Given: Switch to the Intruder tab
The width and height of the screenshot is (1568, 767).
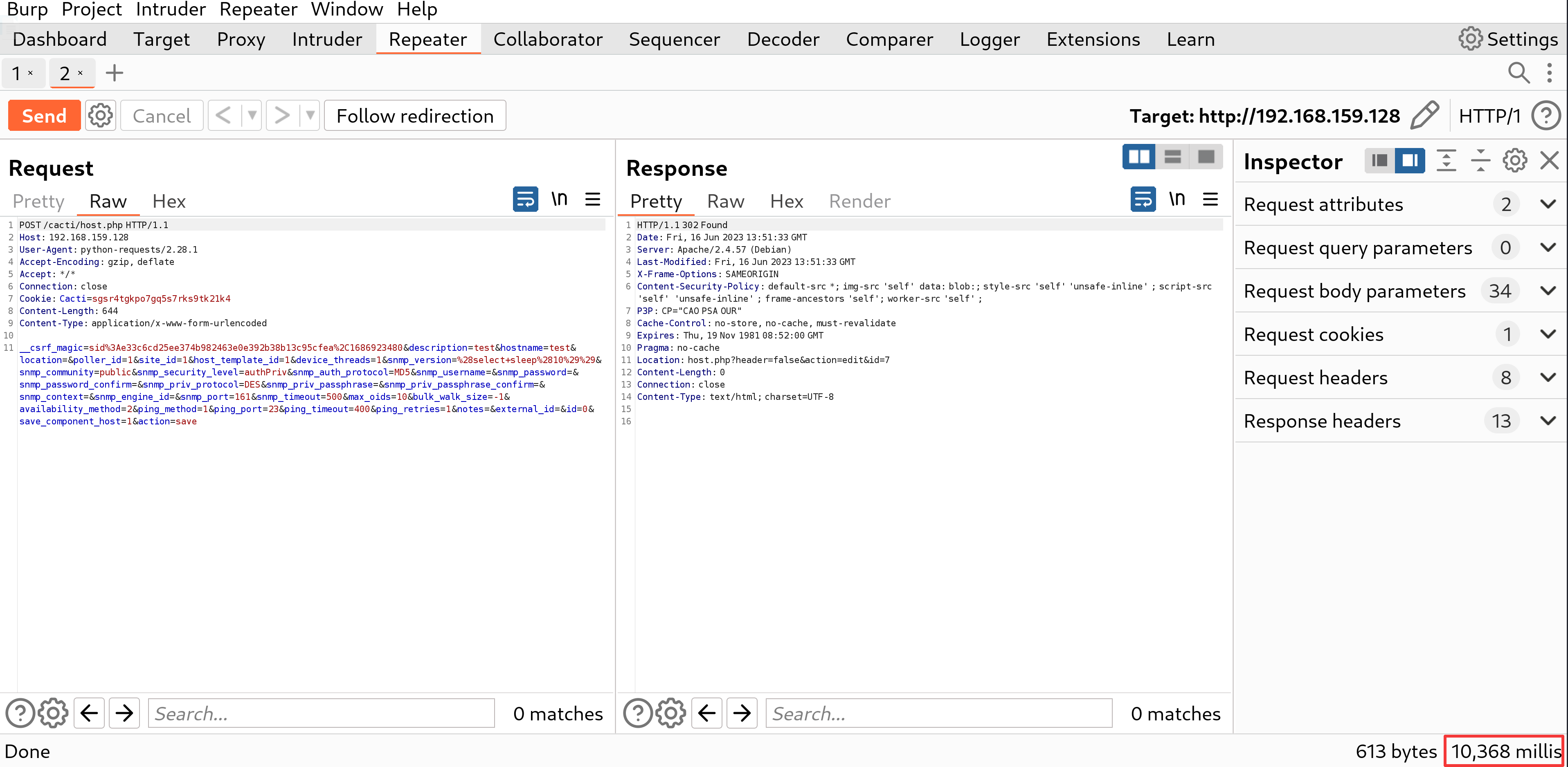Looking at the screenshot, I should tap(326, 40).
